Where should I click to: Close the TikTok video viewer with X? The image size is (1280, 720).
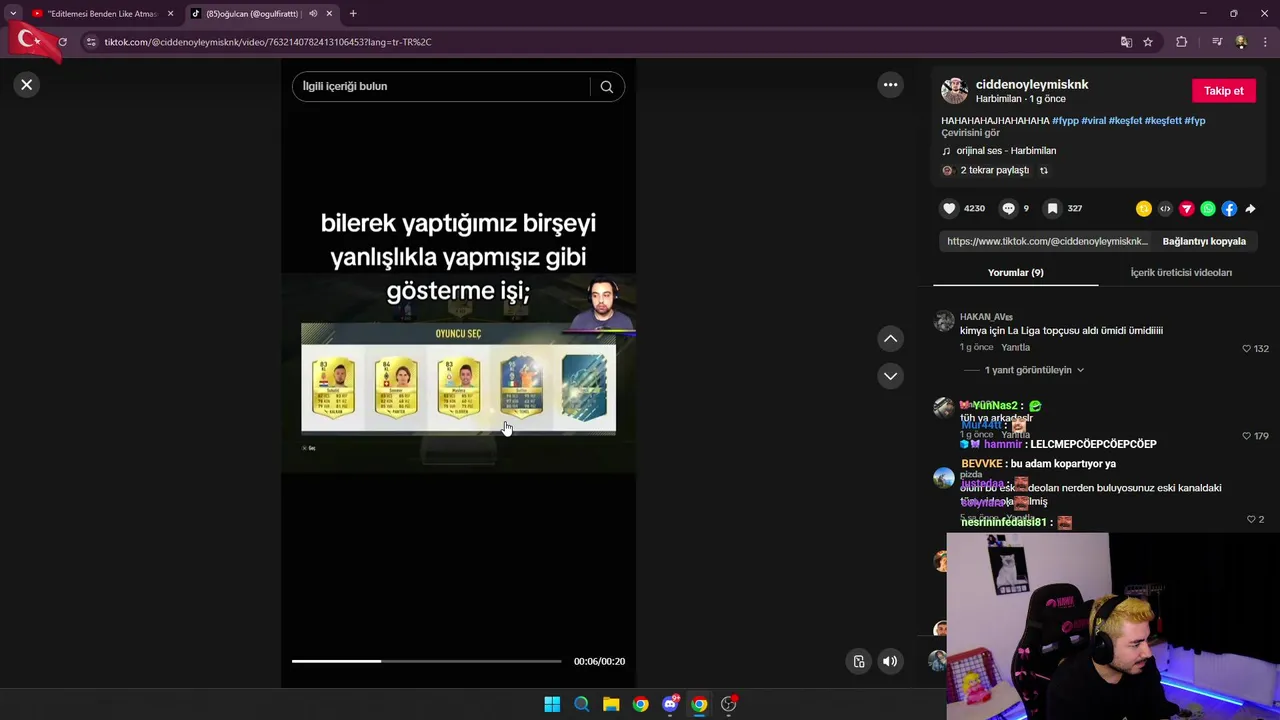point(27,85)
